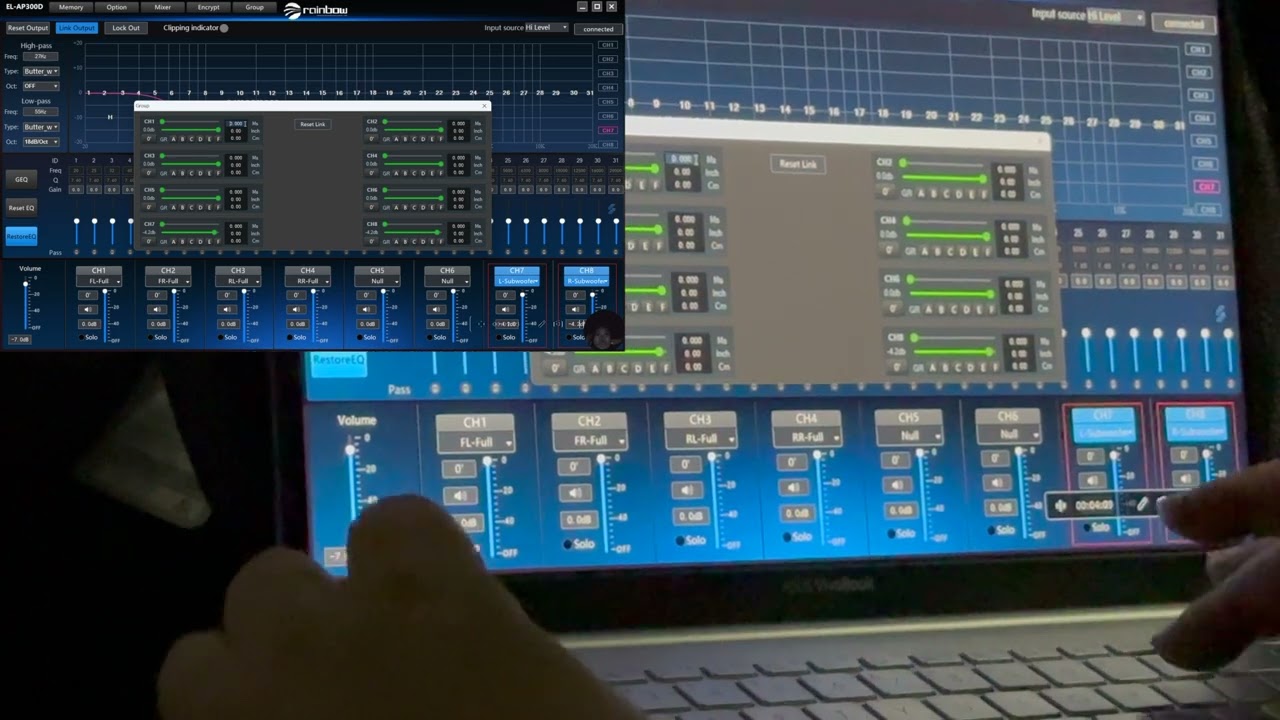Close the Group dialog in the inset screenshot
The width and height of the screenshot is (1280, 720).
(x=484, y=106)
